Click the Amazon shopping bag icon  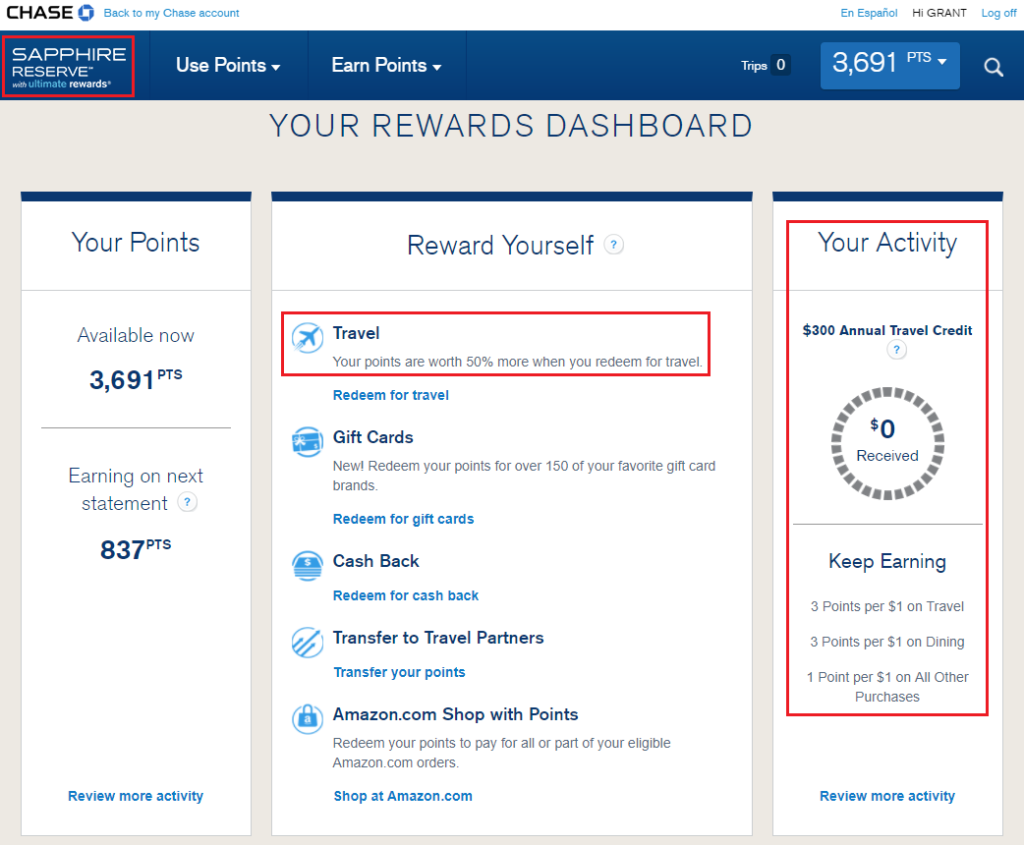click(x=307, y=718)
